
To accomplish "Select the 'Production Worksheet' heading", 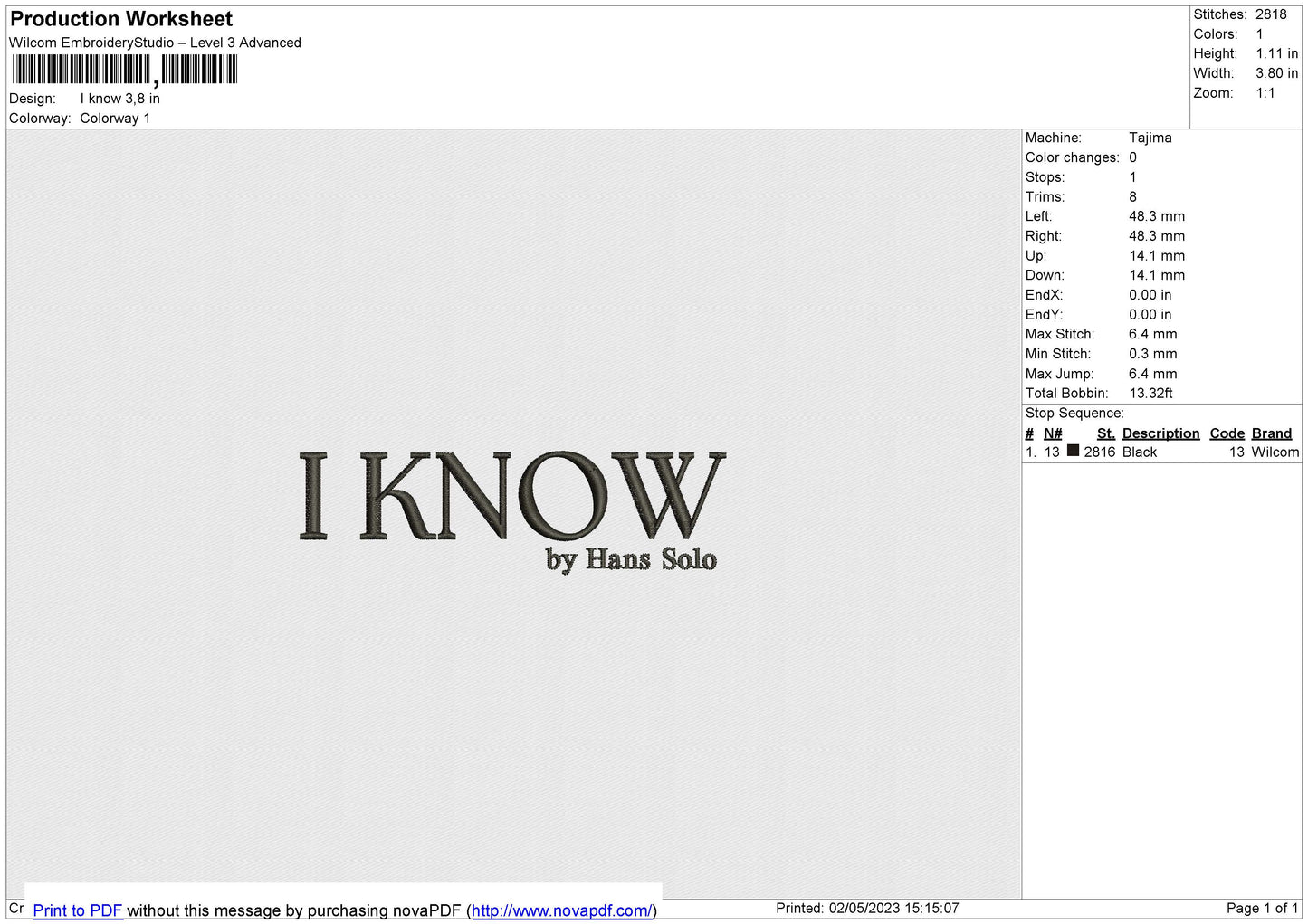I will click(121, 19).
